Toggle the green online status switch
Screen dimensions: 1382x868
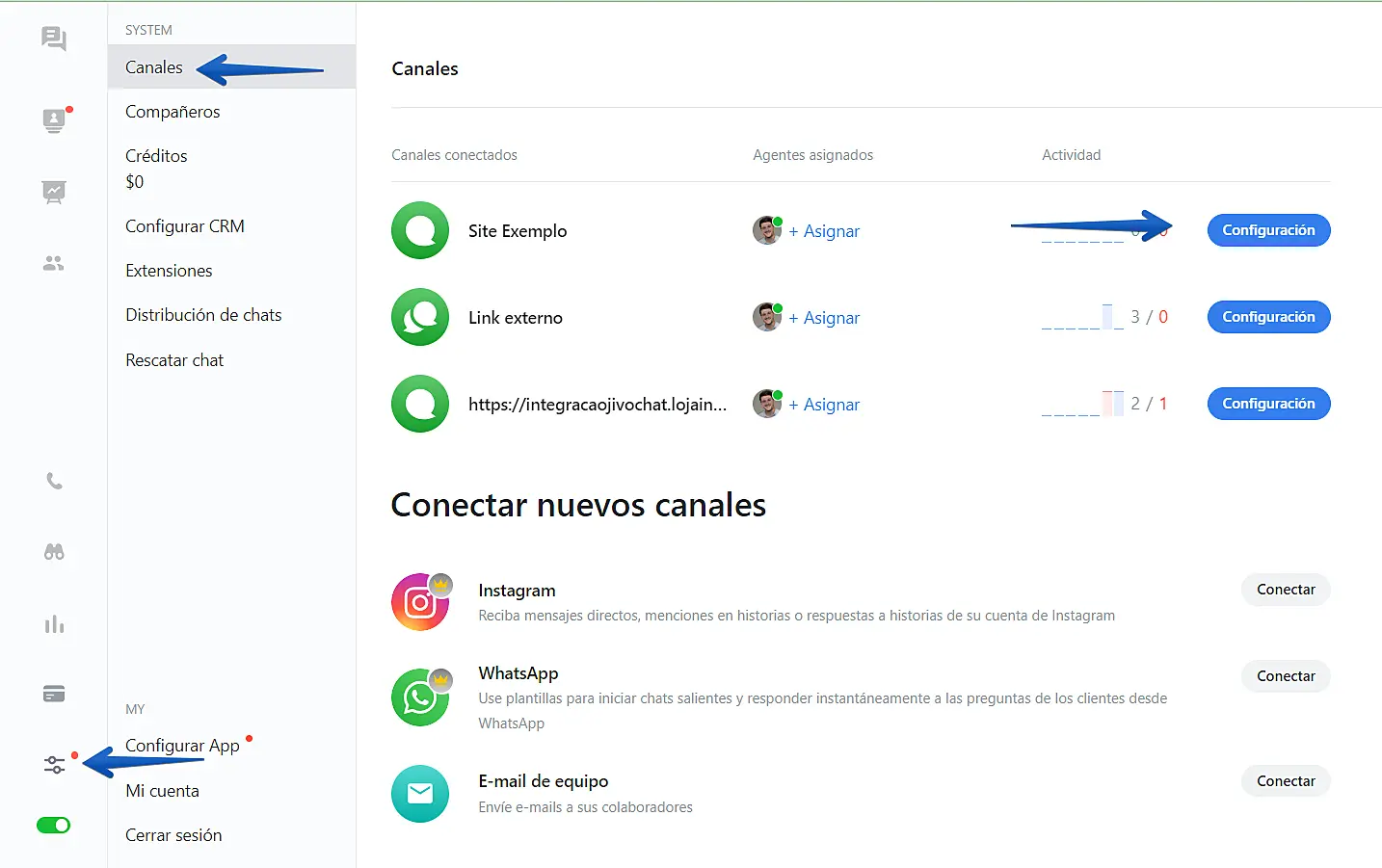click(54, 826)
